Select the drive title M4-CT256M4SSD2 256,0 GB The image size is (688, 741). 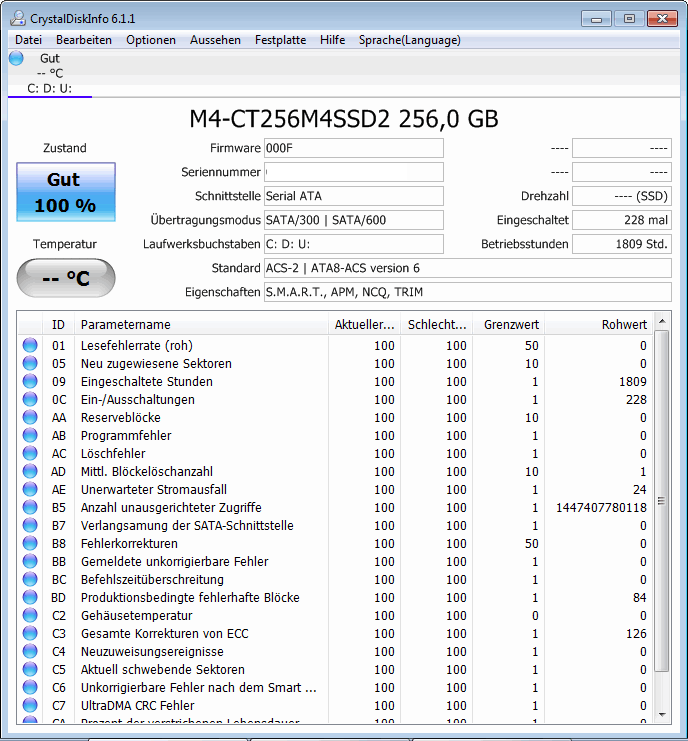click(x=344, y=119)
